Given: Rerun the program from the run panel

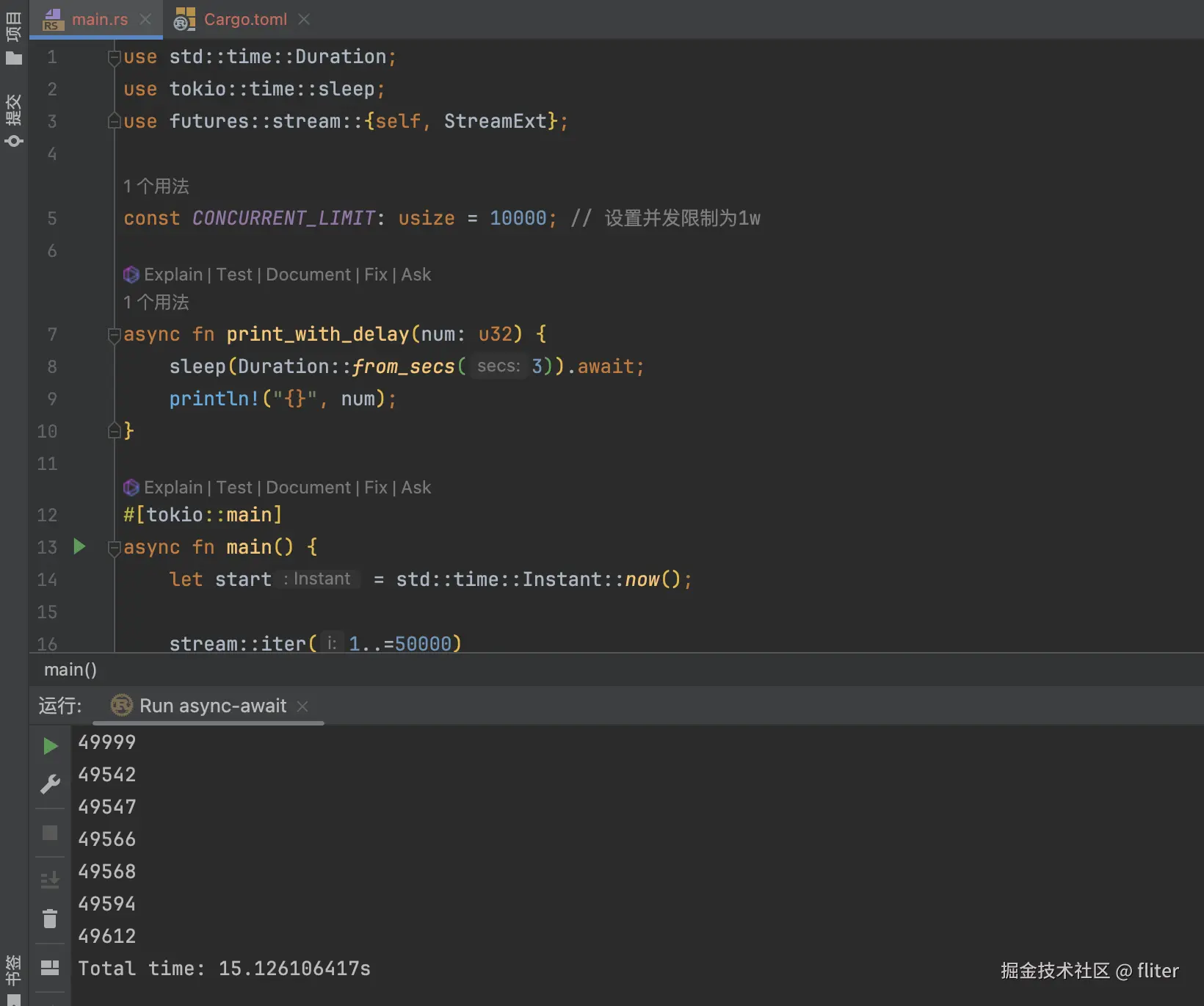Looking at the screenshot, I should [x=50, y=746].
